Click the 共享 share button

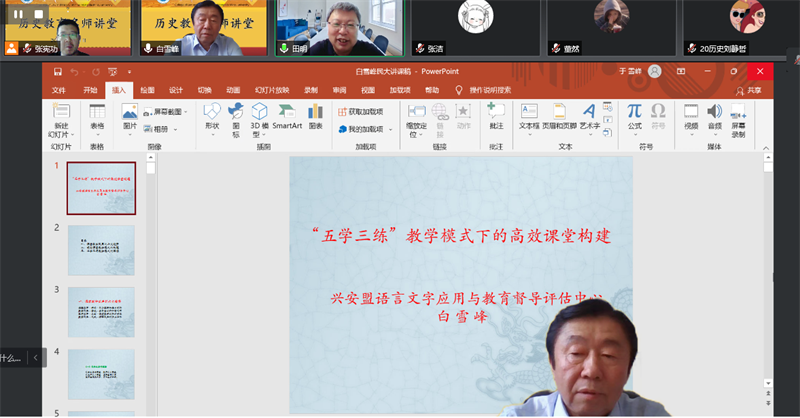748,91
